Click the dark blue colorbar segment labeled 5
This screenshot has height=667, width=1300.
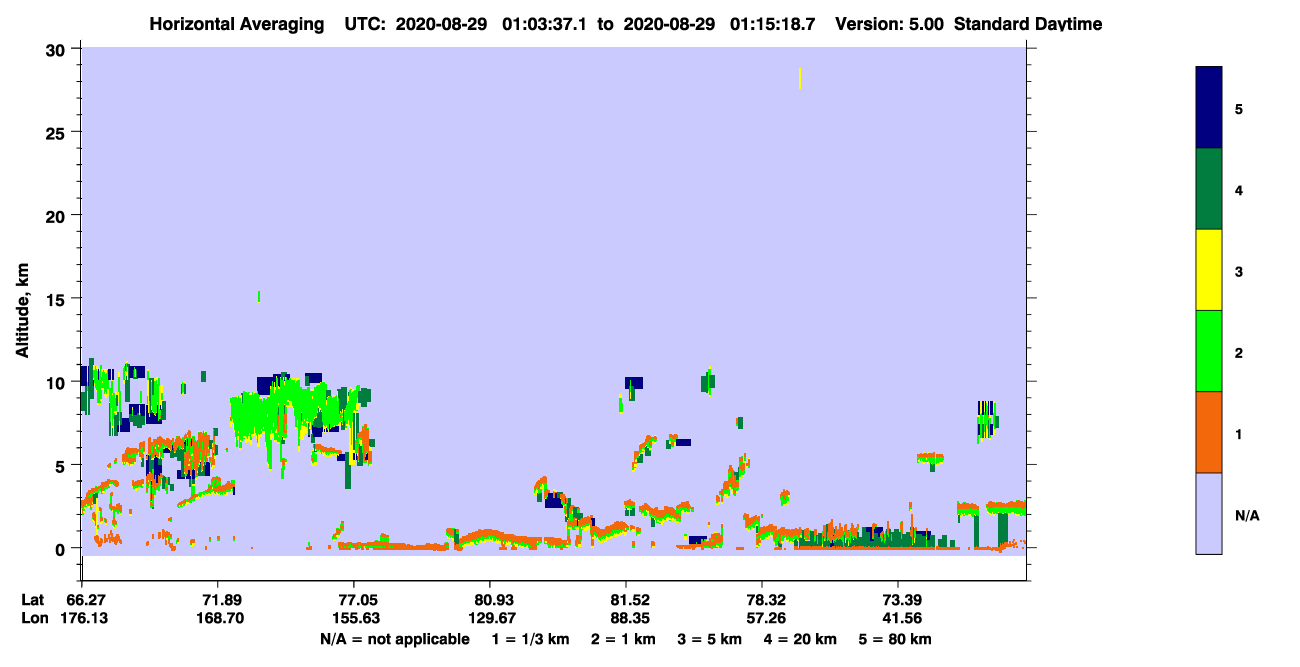tap(1209, 107)
